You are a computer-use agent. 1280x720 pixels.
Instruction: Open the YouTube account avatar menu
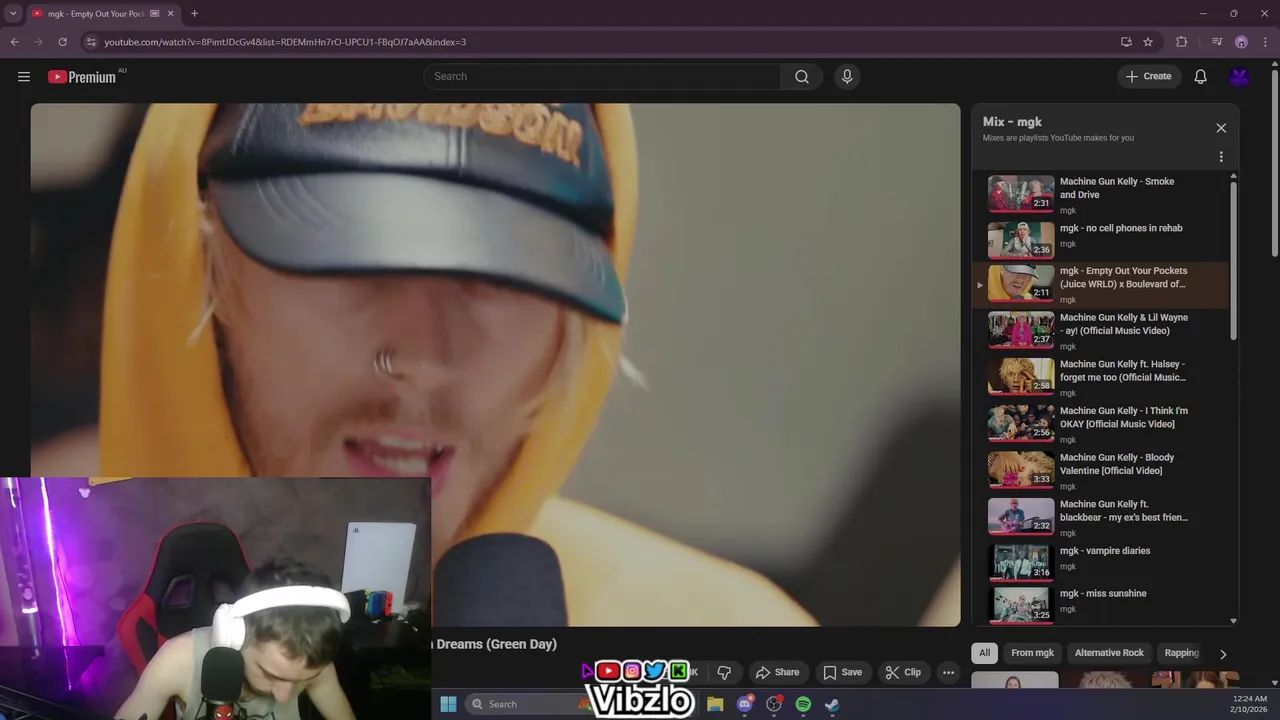[x=1240, y=76]
